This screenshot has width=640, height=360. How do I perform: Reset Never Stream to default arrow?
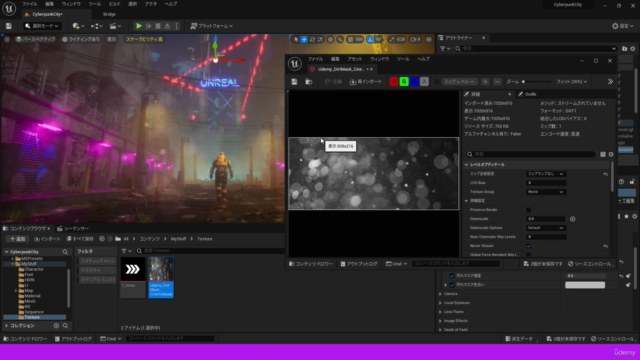(x=606, y=246)
